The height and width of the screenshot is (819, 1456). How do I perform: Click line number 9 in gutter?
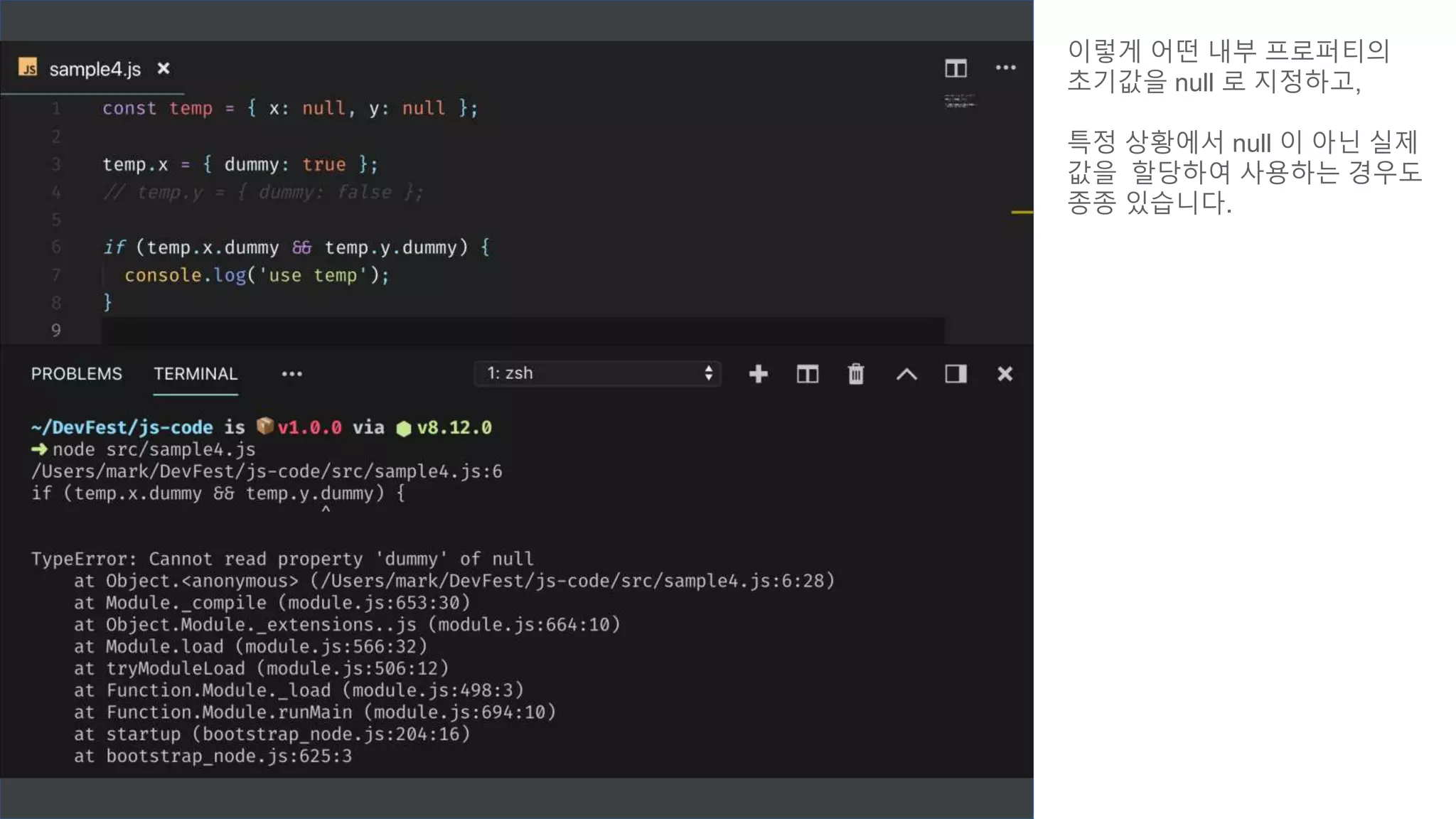(56, 331)
